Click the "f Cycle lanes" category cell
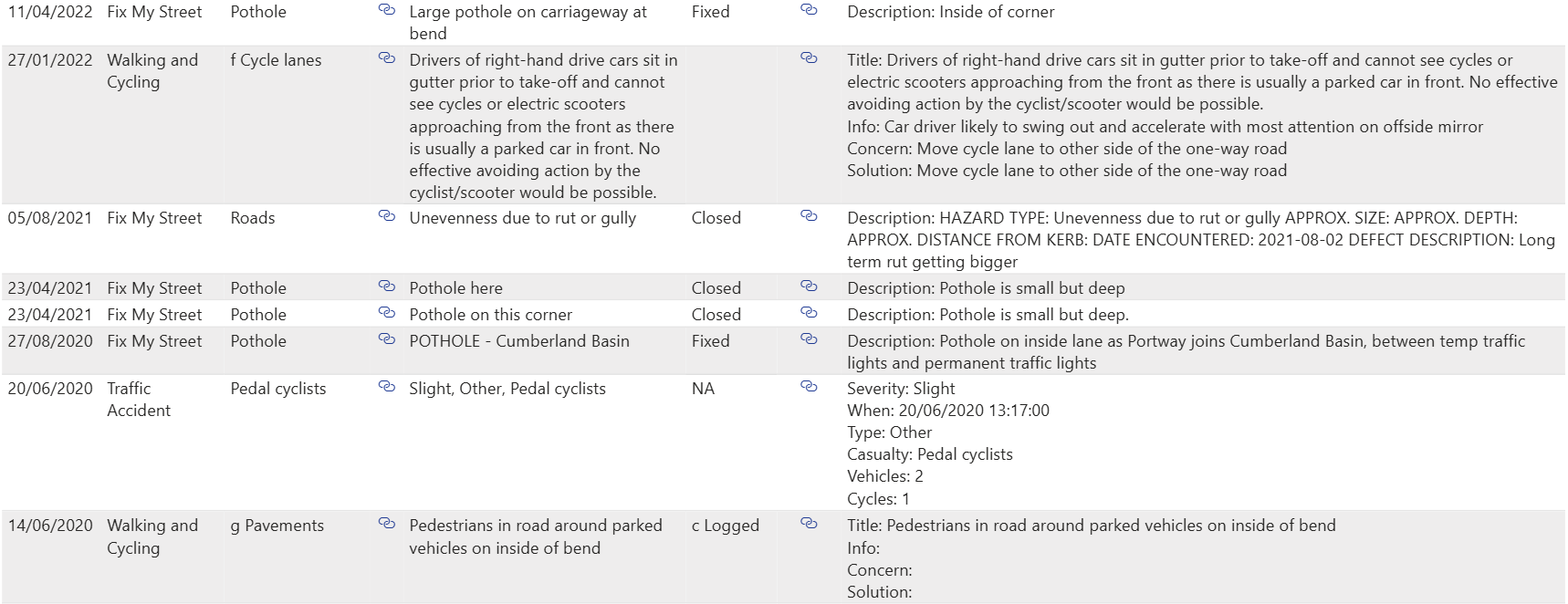Image resolution: width=1568 pixels, height=604 pixels. tap(276, 60)
